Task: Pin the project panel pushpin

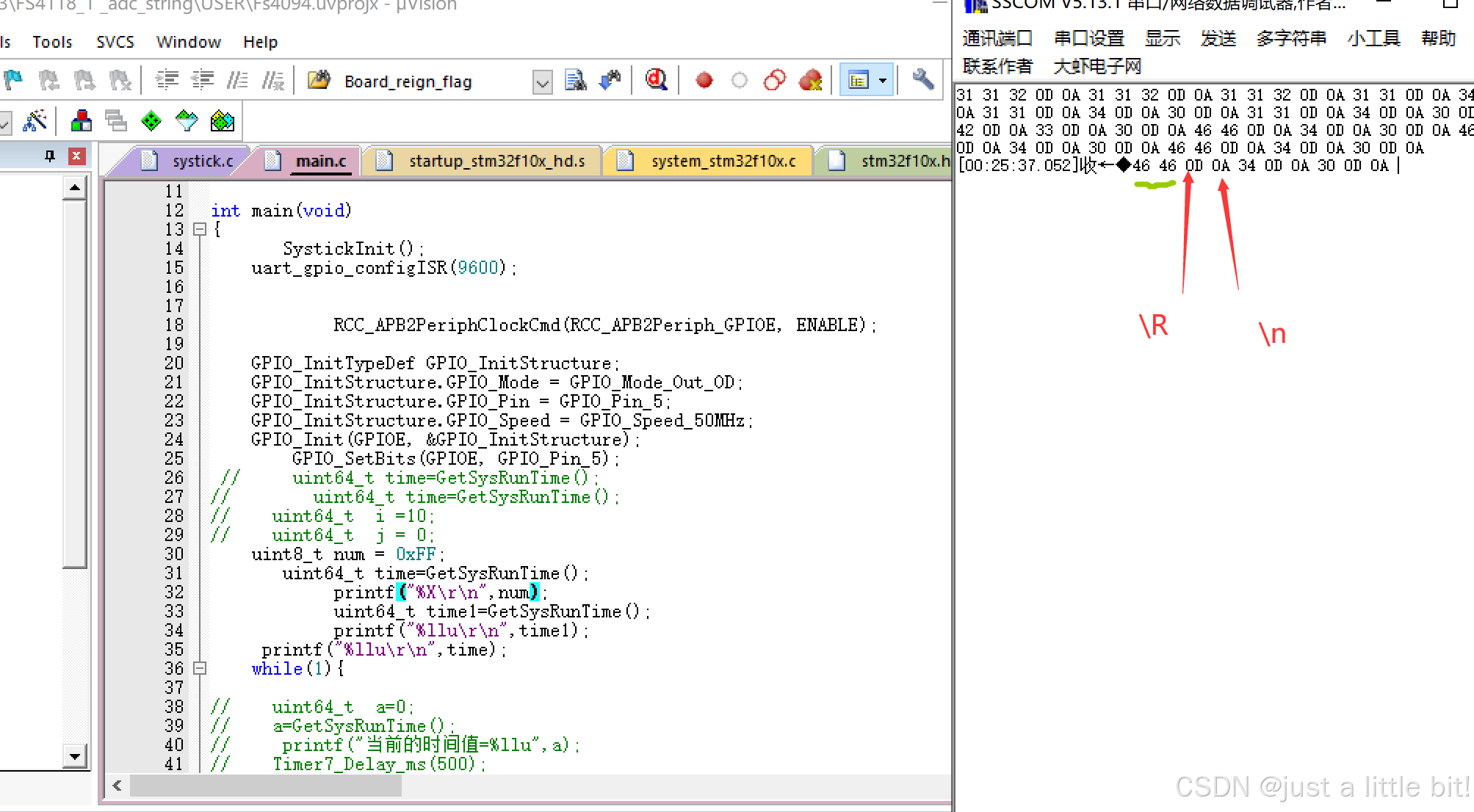Action: pos(50,156)
